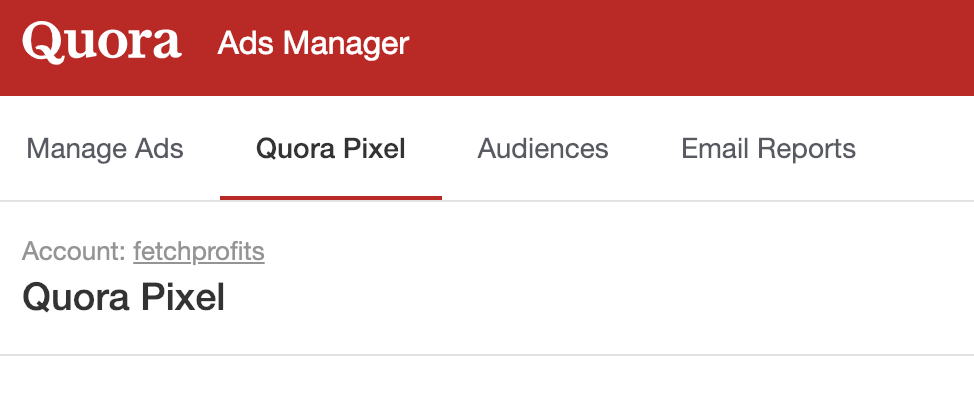Open the fetchprofits account link
Screen dimensions: 974x396
point(199,251)
